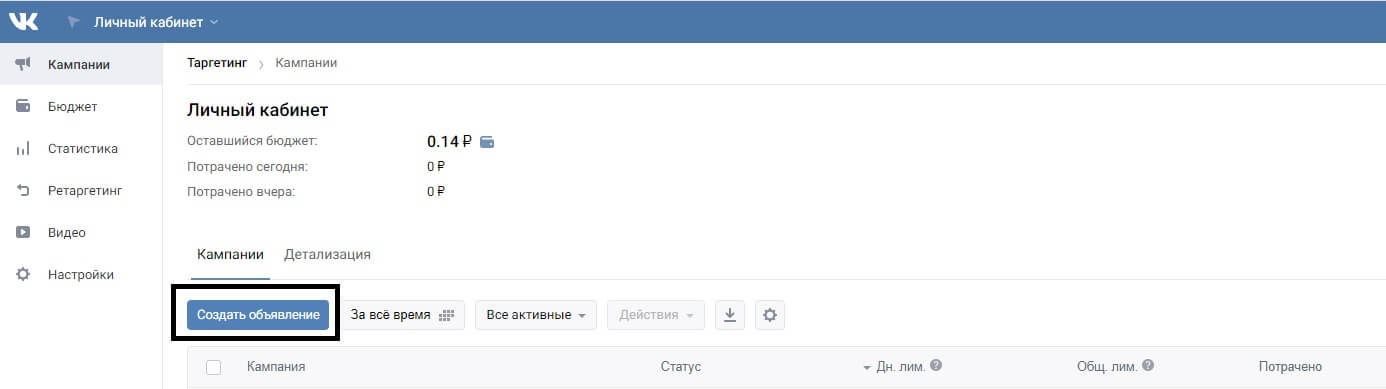Click the download export icon
The image size is (1386, 389).
tap(730, 315)
